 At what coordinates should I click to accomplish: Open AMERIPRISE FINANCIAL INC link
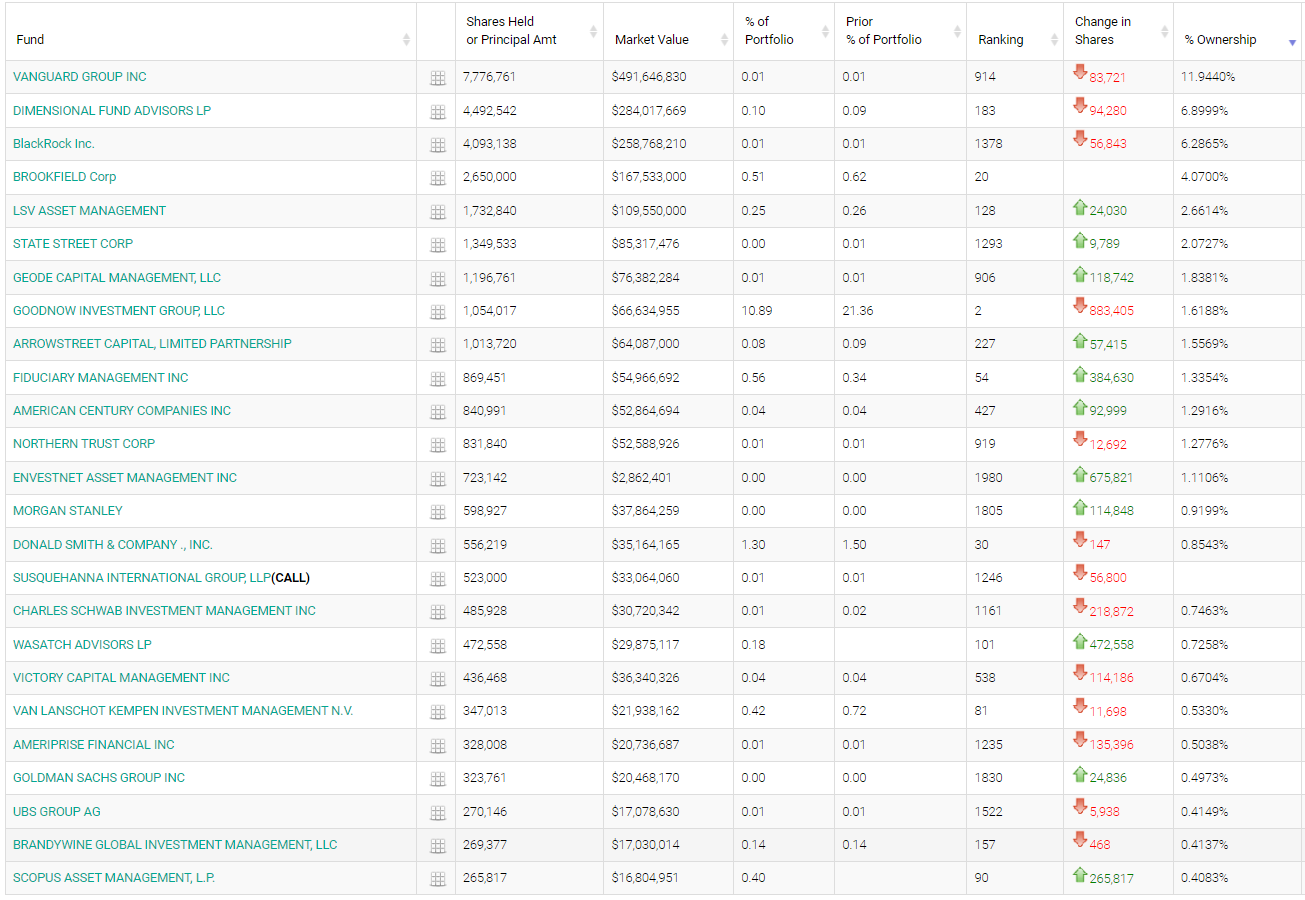[94, 745]
